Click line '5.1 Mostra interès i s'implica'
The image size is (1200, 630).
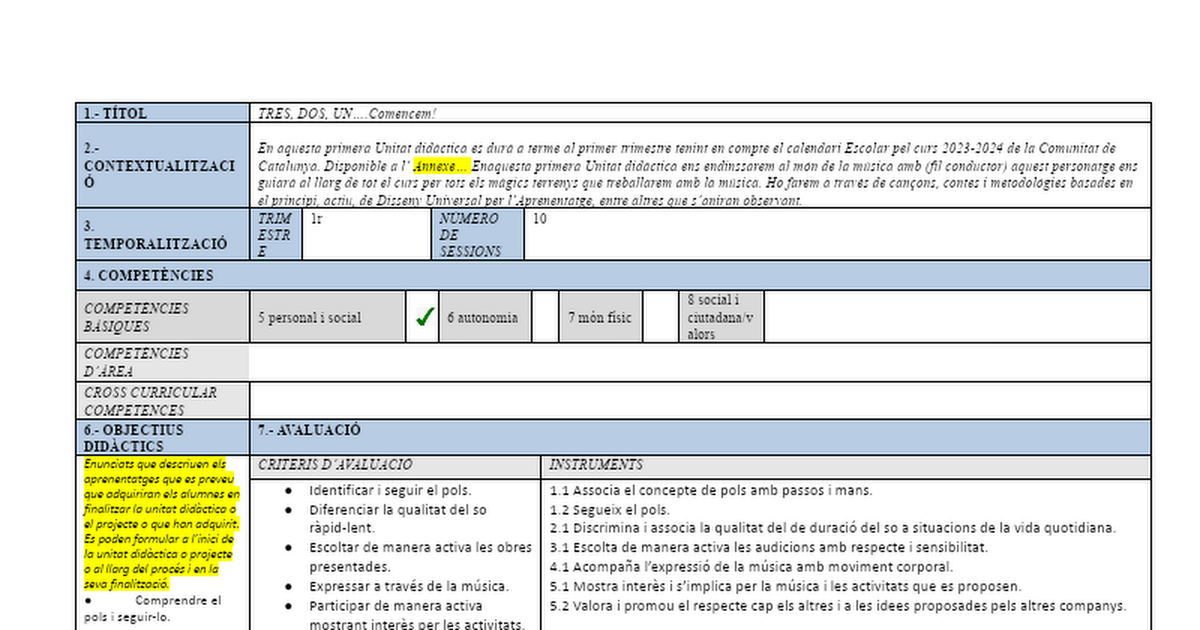click(786, 586)
